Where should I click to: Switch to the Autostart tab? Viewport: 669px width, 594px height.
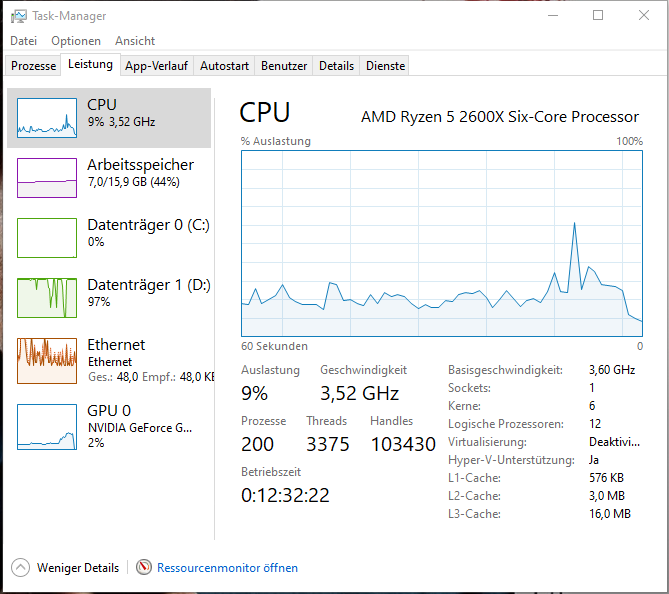(224, 66)
